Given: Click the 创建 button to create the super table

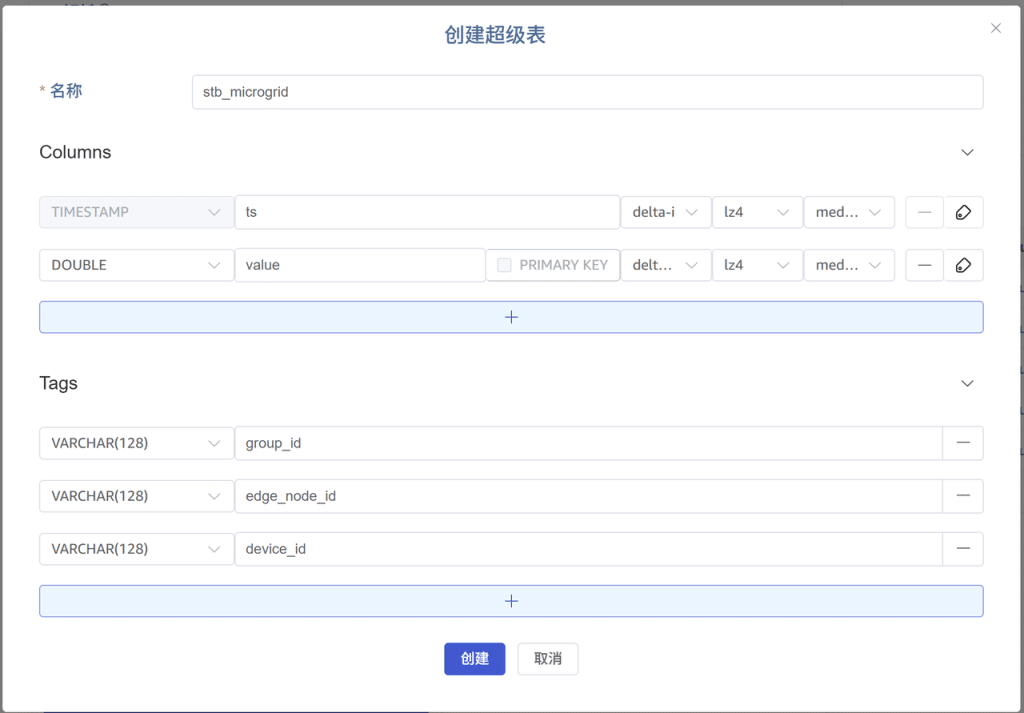Looking at the screenshot, I should click(x=474, y=658).
